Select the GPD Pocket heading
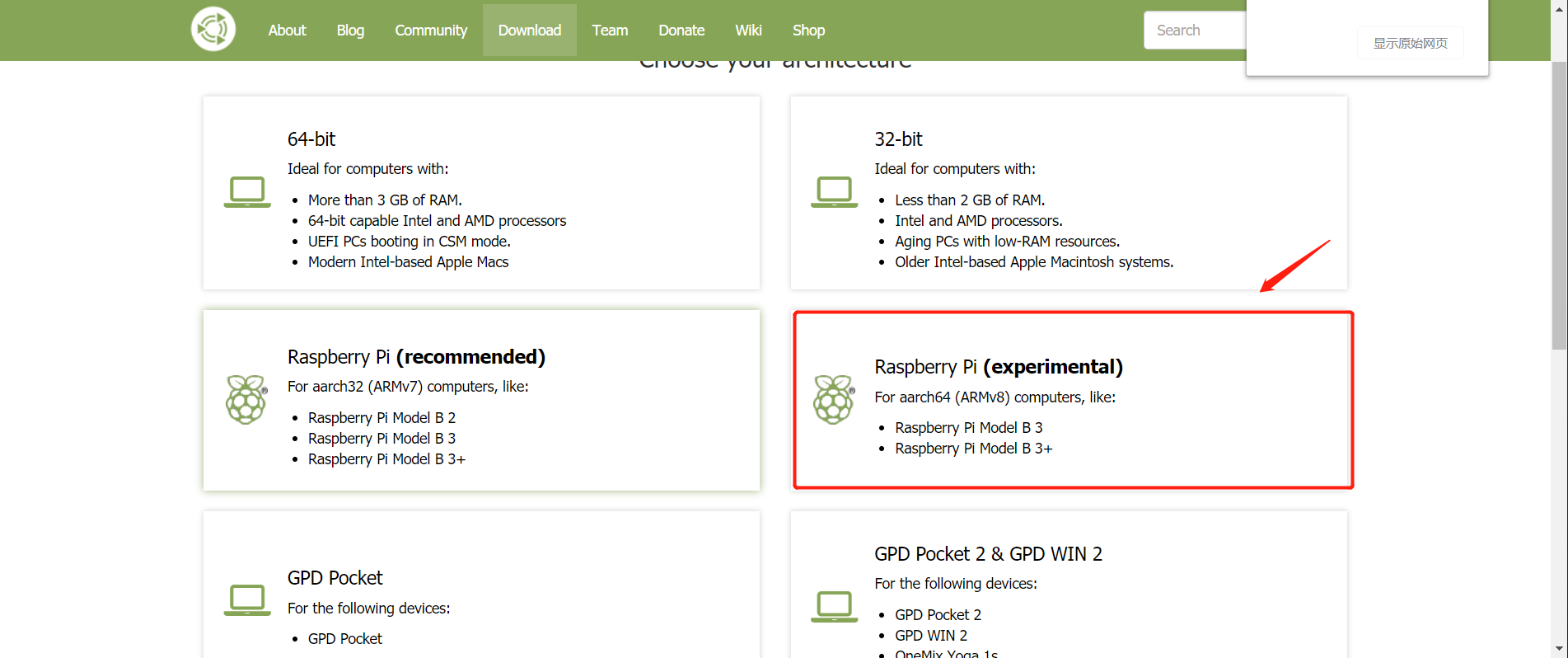Screen dimensions: 1568x658 [335, 578]
